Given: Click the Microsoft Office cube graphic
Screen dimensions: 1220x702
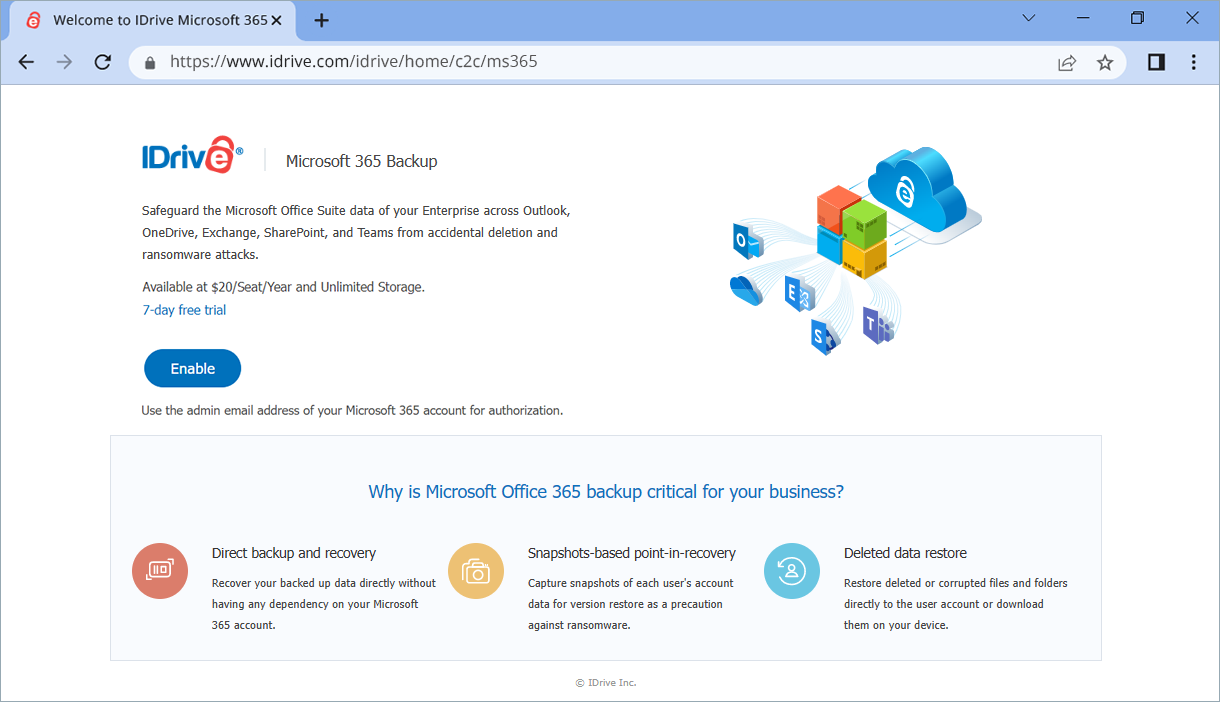Looking at the screenshot, I should 852,233.
